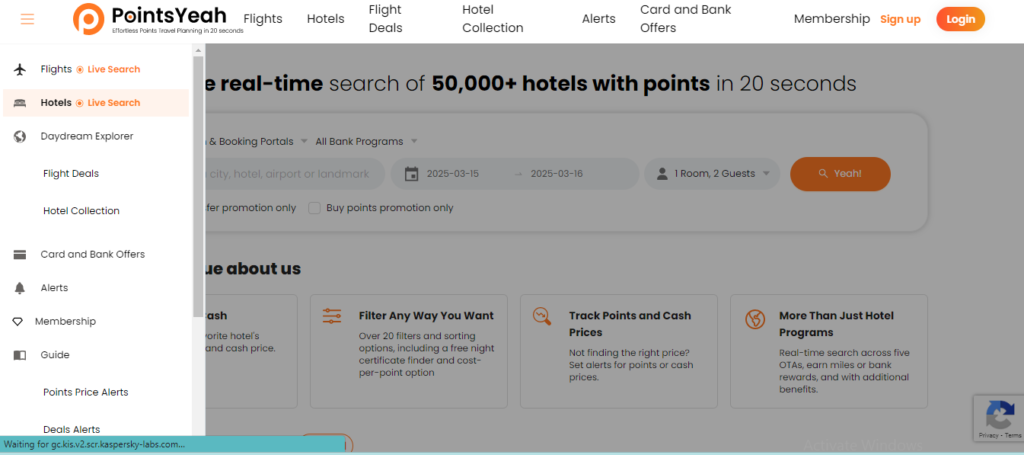
Task: Select the Hotels bed icon in sidebar
Action: coord(20,102)
